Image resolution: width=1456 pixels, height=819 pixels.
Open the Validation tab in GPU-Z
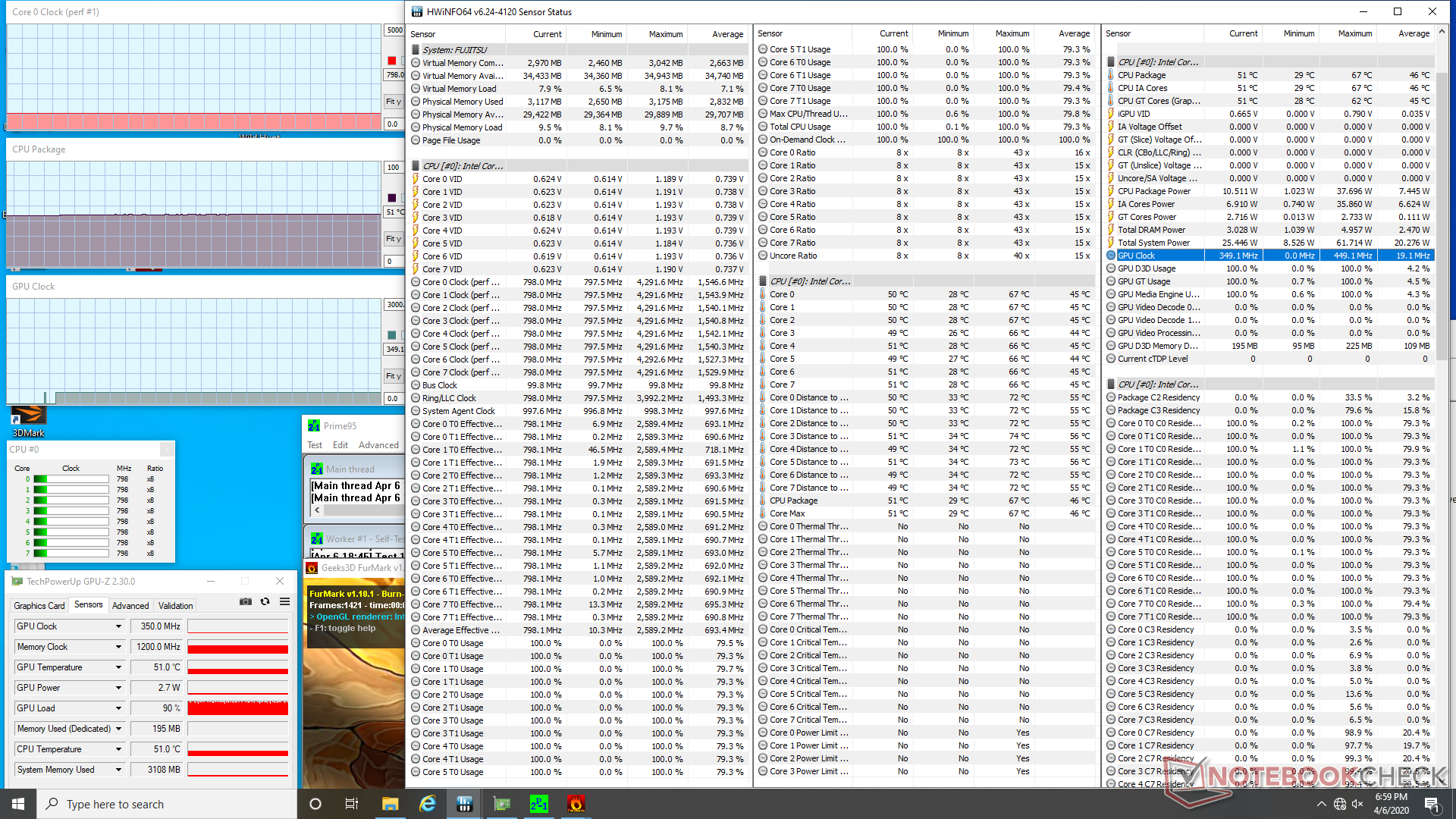pos(175,606)
